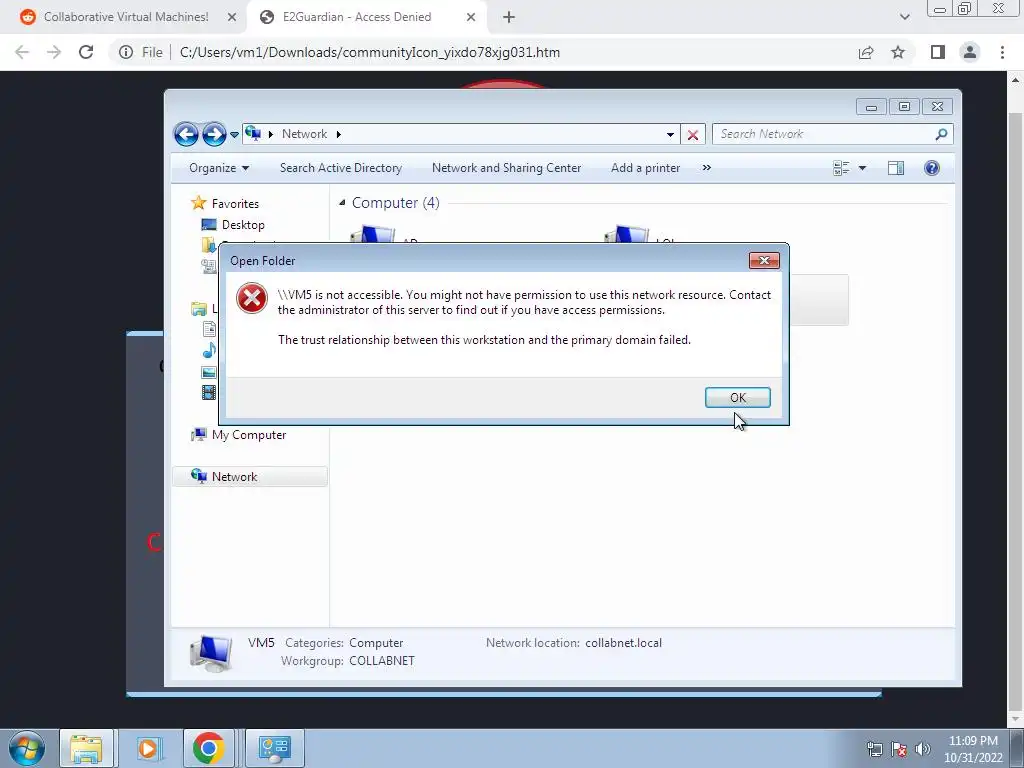Click Share this page icon
1024x768 pixels.
pyautogui.click(x=866, y=52)
